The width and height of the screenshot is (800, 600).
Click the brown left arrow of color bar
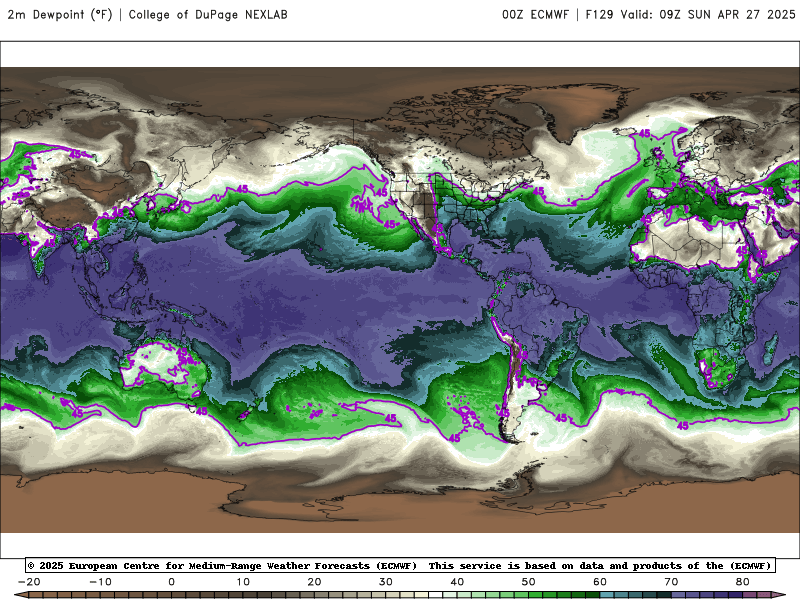coord(20,595)
